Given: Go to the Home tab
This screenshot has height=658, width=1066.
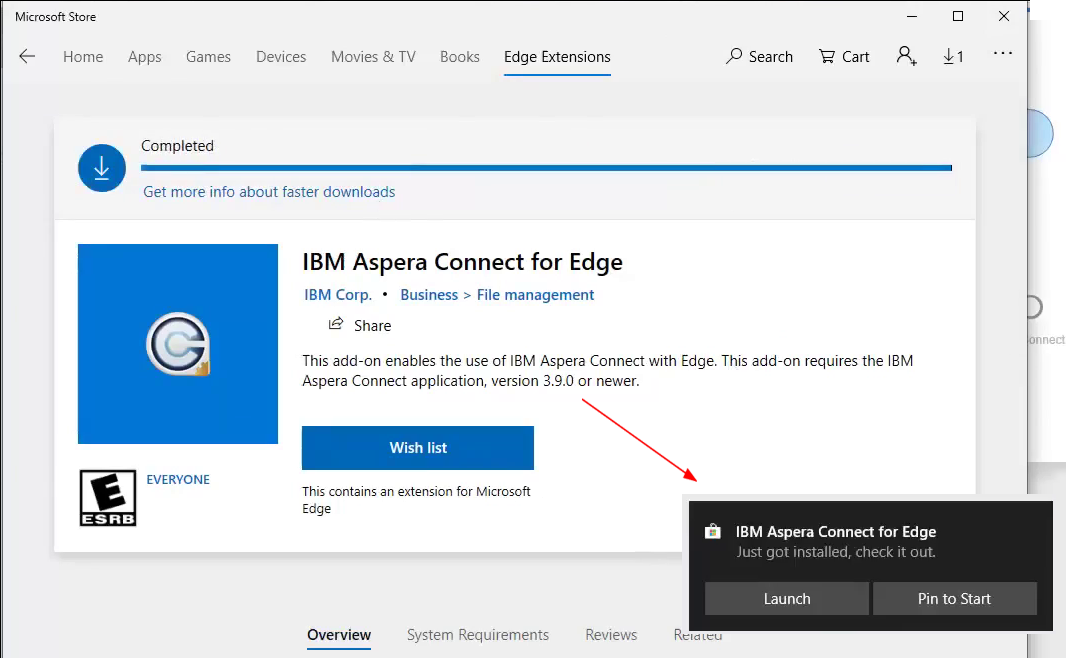Looking at the screenshot, I should (83, 57).
